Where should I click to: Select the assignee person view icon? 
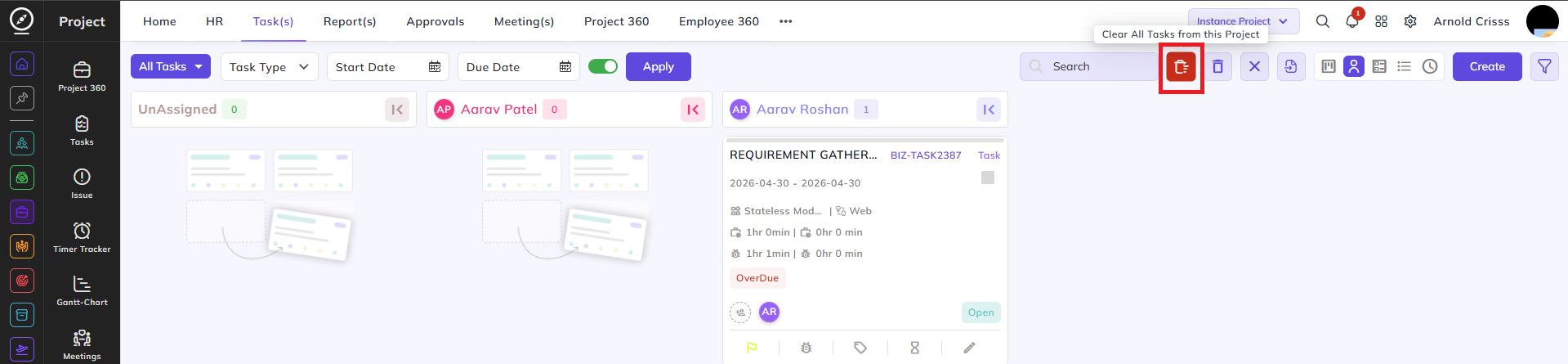(x=1354, y=66)
